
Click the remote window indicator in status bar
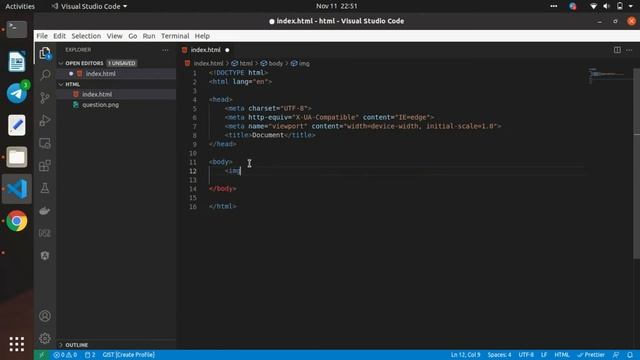click(x=41, y=355)
